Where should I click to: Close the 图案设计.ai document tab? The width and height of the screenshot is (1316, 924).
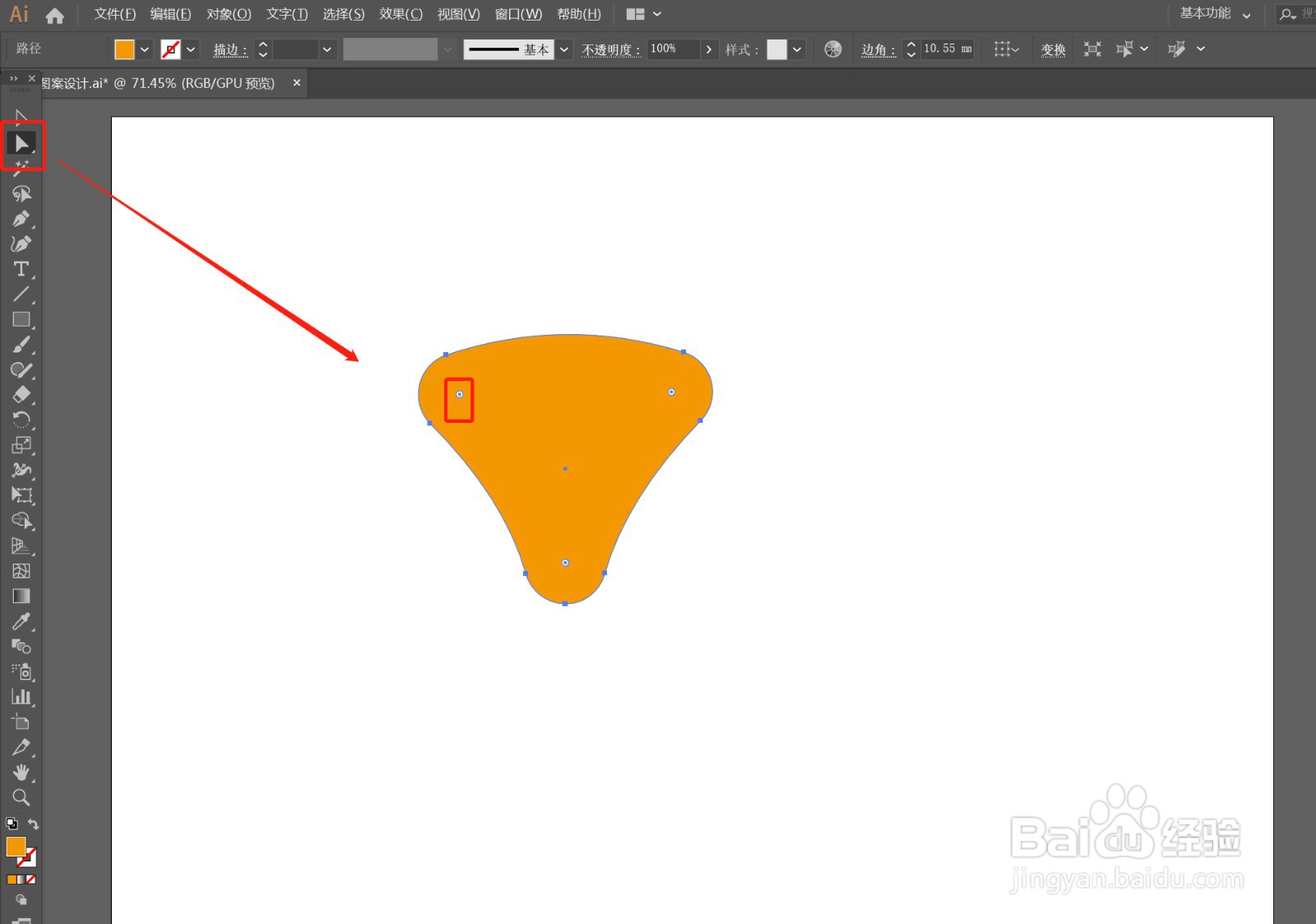click(297, 82)
